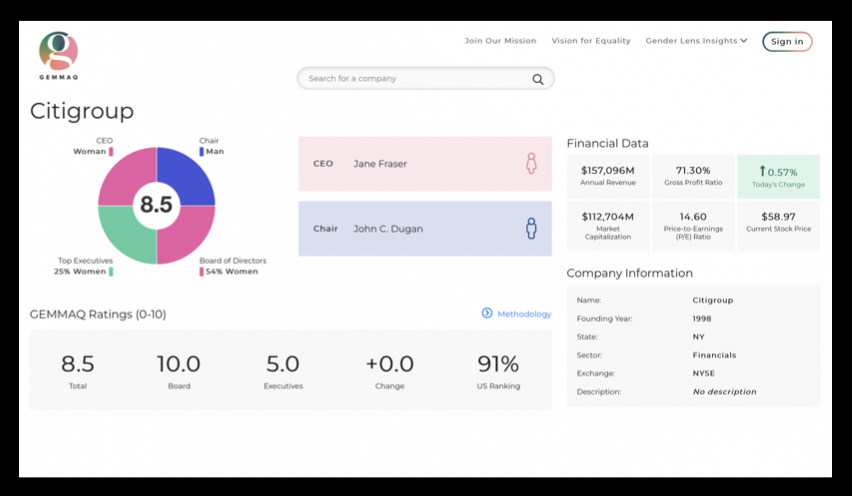Click the $58.97 Current Stock Price tile

pos(779,226)
